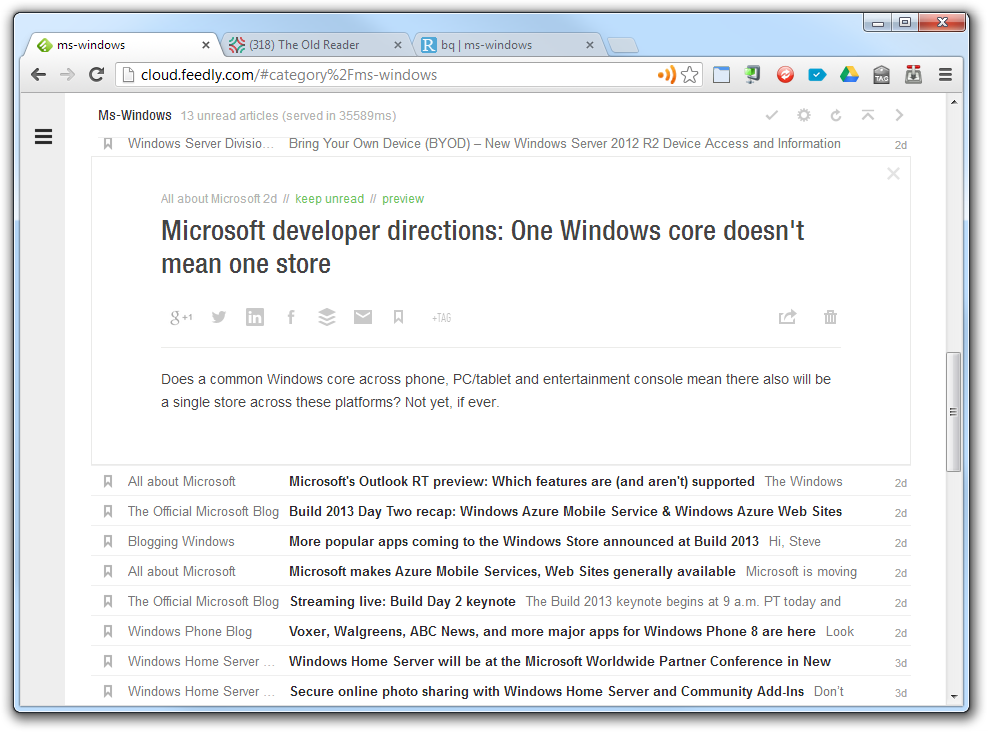The width and height of the screenshot is (988, 732).
Task: Reload the current page
Action: (96, 75)
